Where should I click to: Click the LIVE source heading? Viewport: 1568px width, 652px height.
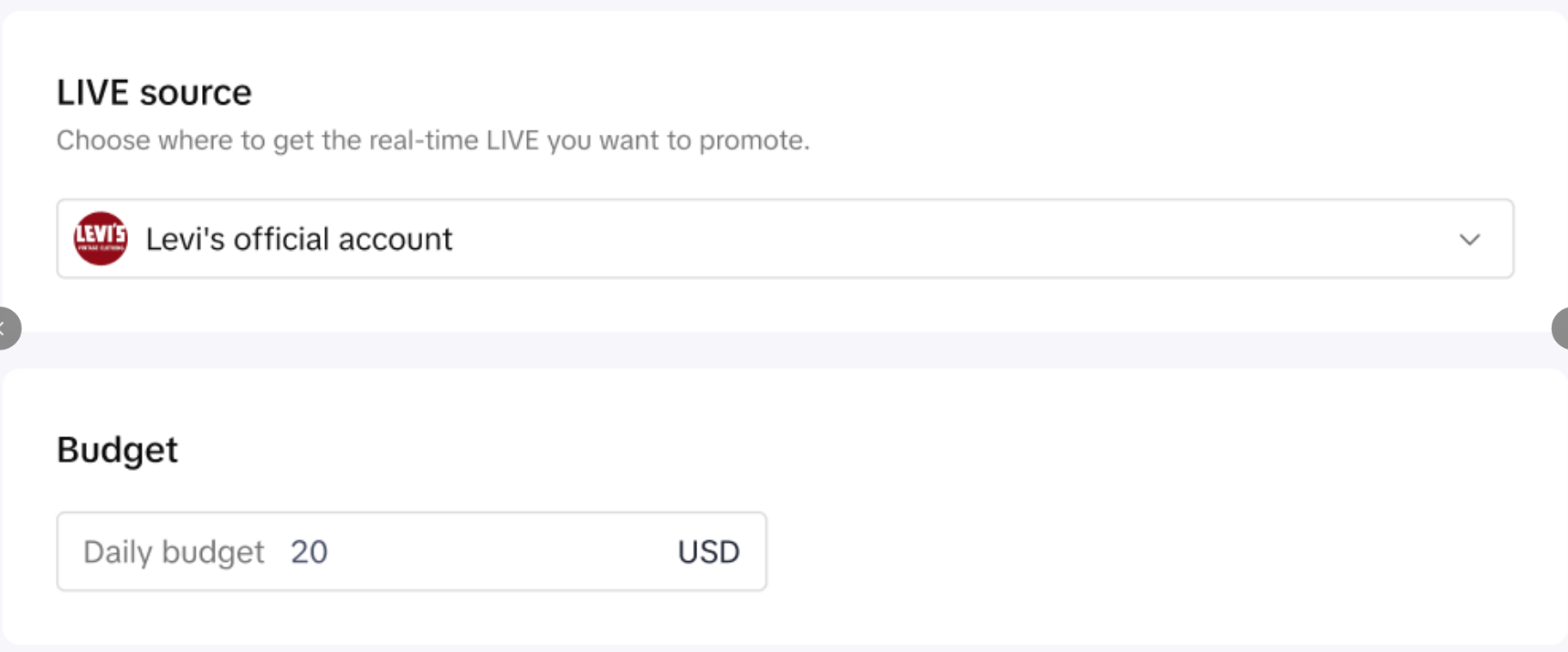(154, 93)
